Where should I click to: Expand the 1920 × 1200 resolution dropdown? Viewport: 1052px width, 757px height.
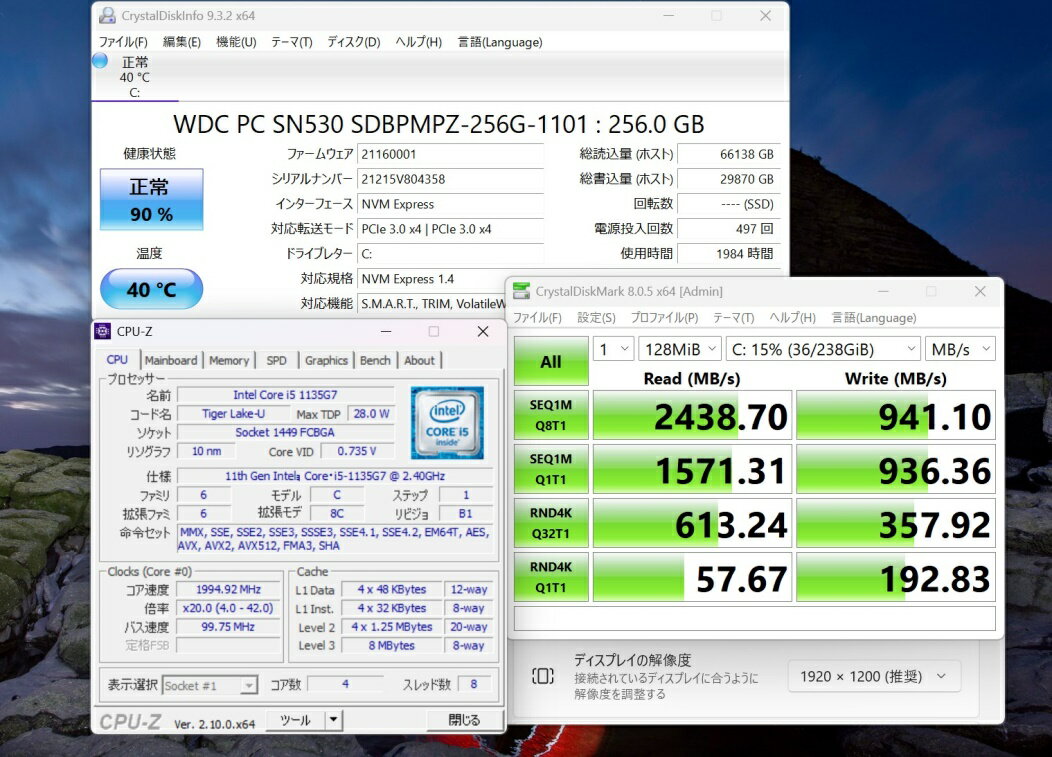[x=873, y=676]
